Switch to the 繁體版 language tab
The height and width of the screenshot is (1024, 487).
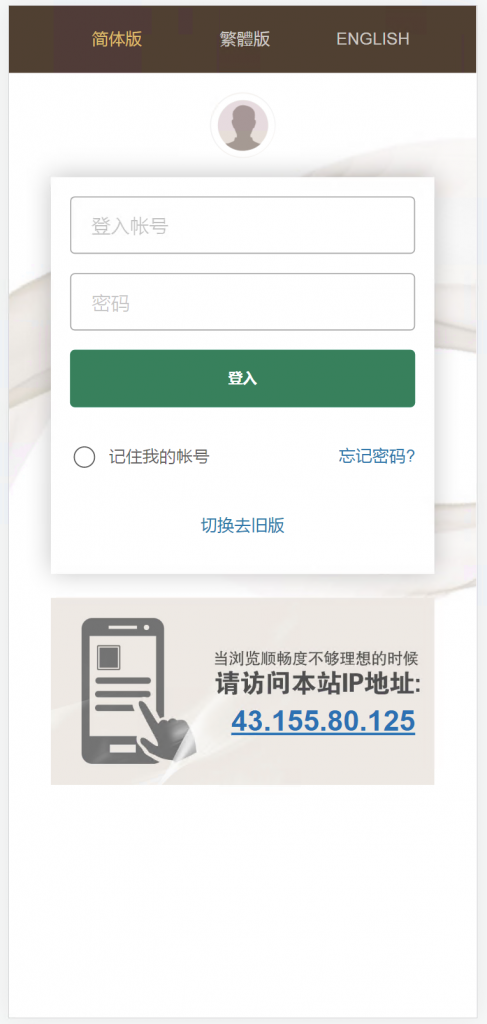pyautogui.click(x=245, y=39)
